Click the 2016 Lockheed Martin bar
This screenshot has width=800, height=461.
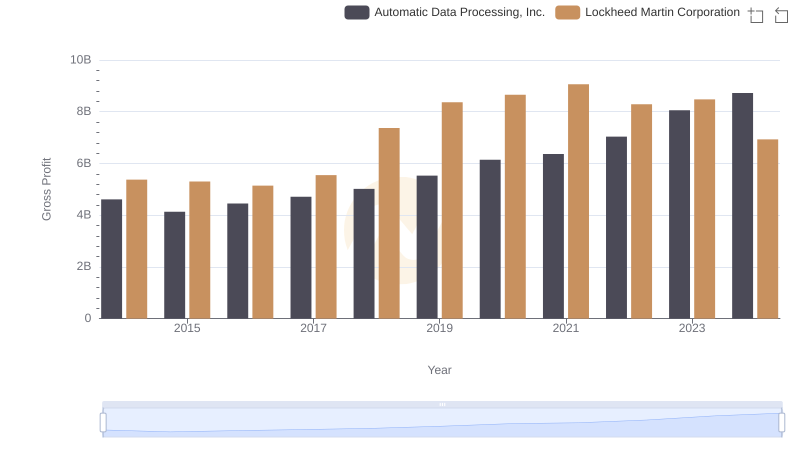coord(263,252)
